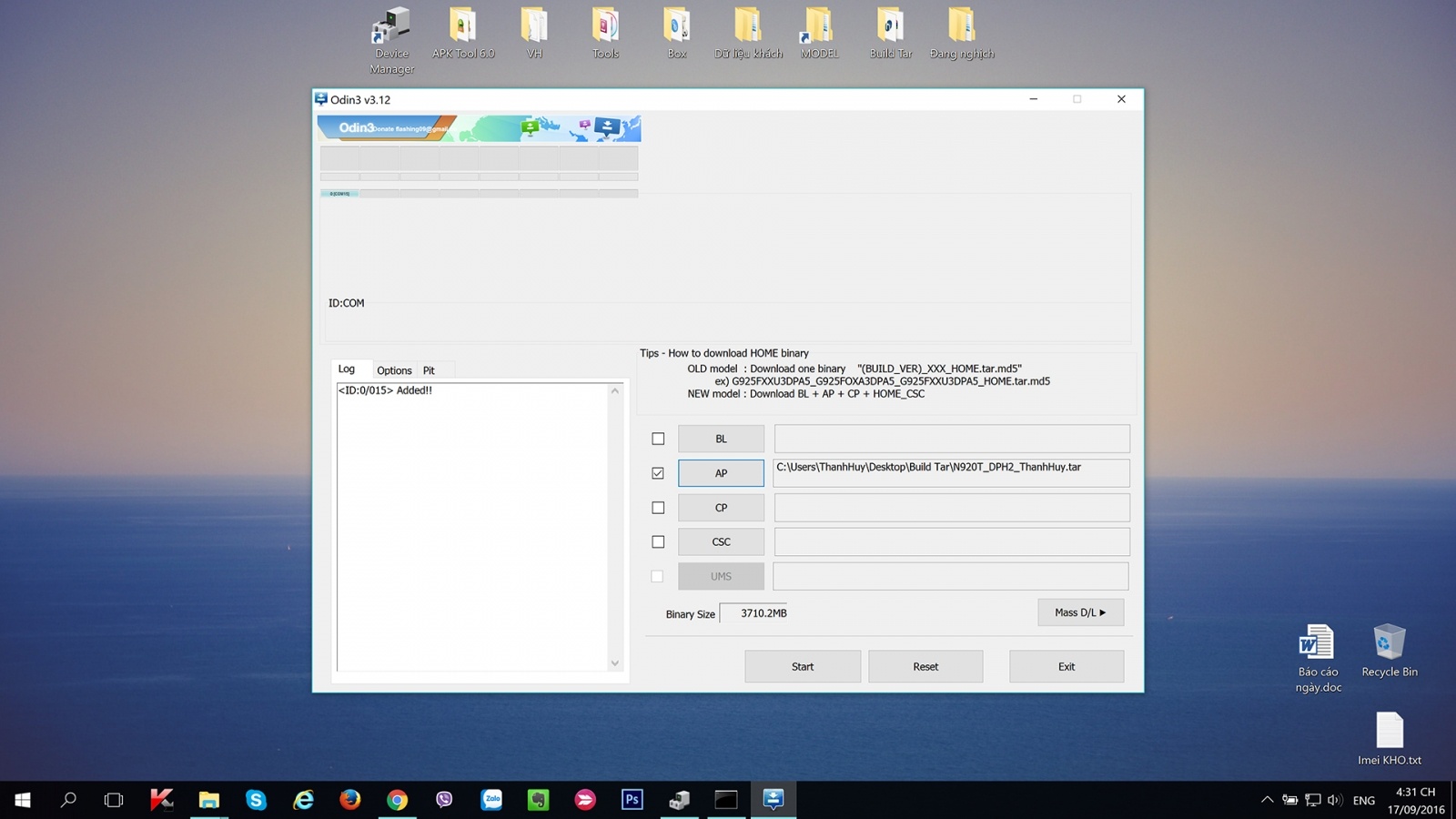The image size is (1456, 819).
Task: Open Firefox from the taskbar
Action: pos(350,800)
